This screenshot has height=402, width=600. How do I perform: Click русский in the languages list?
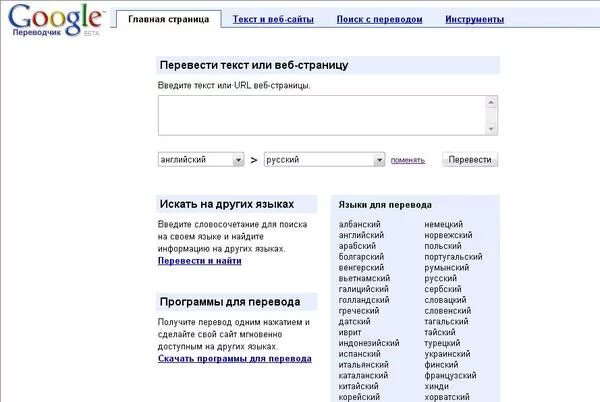pyautogui.click(x=440, y=278)
